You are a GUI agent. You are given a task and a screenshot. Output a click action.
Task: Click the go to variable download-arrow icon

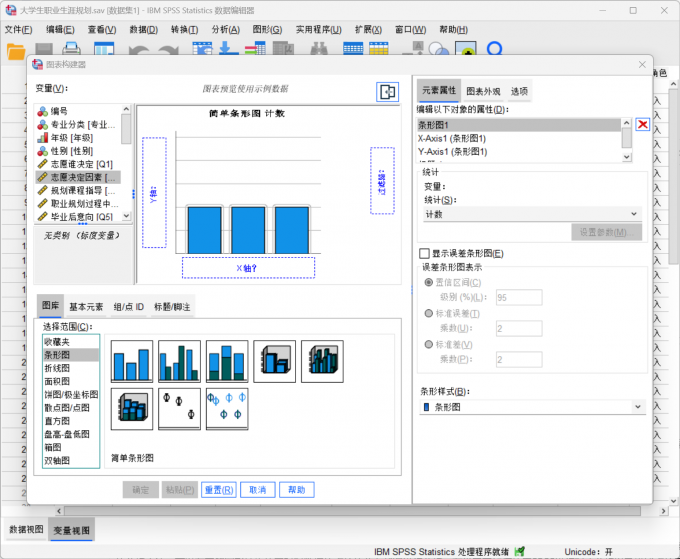pyautogui.click(x=228, y=49)
